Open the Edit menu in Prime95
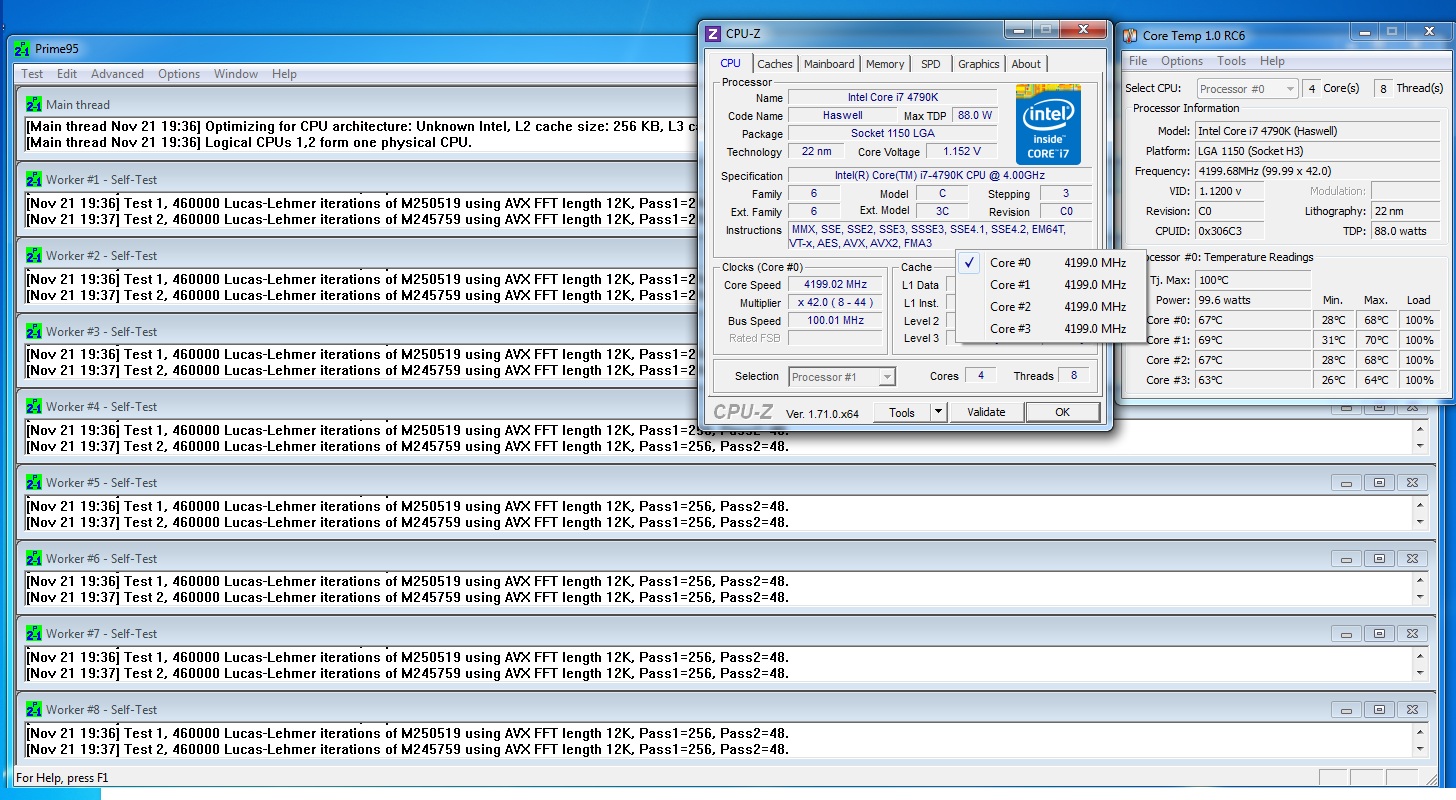The height and width of the screenshot is (800, 1456). [67, 74]
